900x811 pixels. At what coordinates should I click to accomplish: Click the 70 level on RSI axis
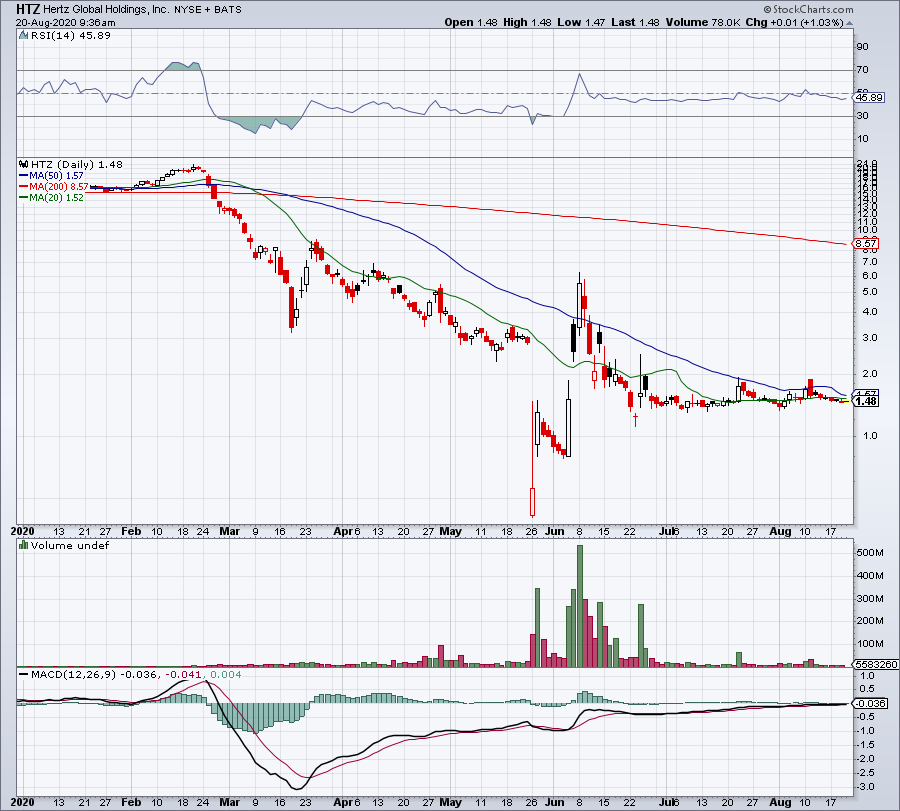[x=862, y=70]
